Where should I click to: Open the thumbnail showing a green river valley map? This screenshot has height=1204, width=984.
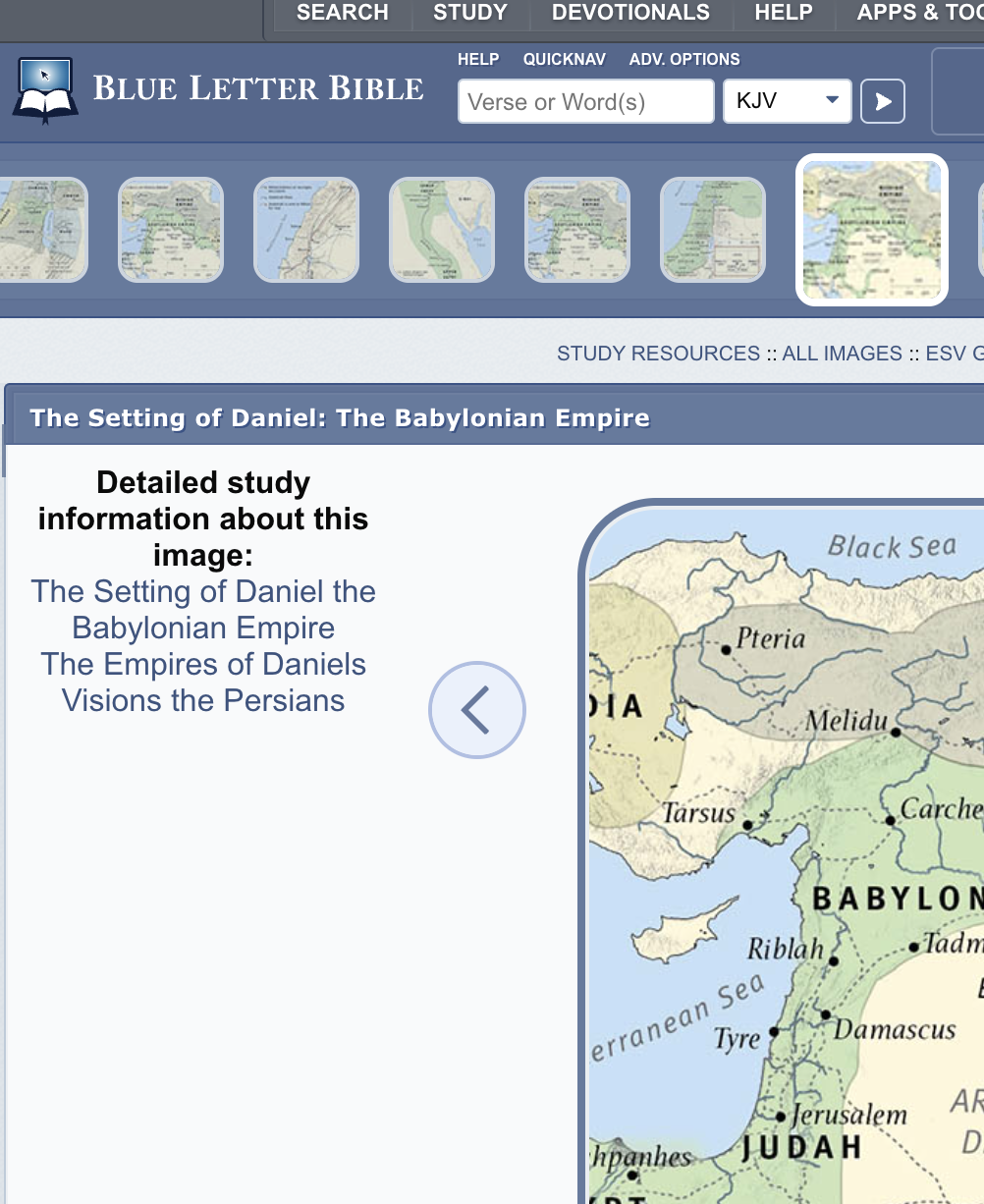442,230
